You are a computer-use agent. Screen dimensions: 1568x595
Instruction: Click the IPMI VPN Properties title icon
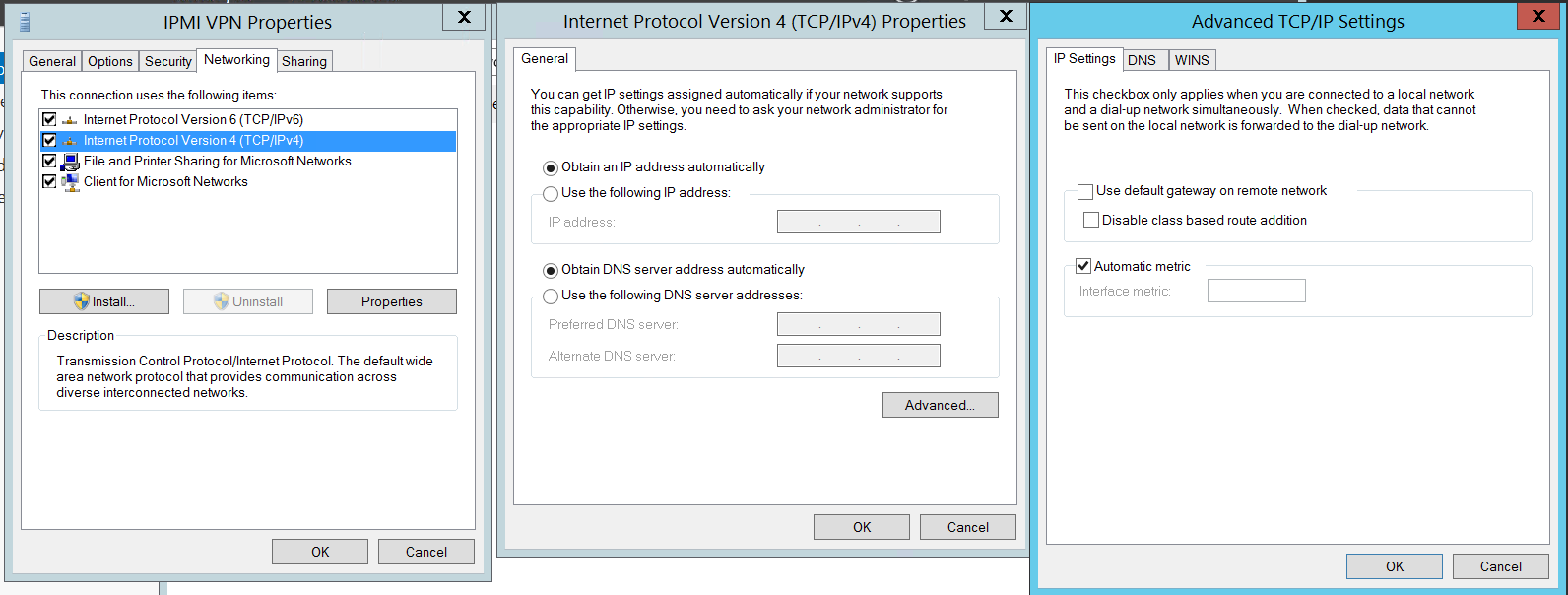(25, 22)
